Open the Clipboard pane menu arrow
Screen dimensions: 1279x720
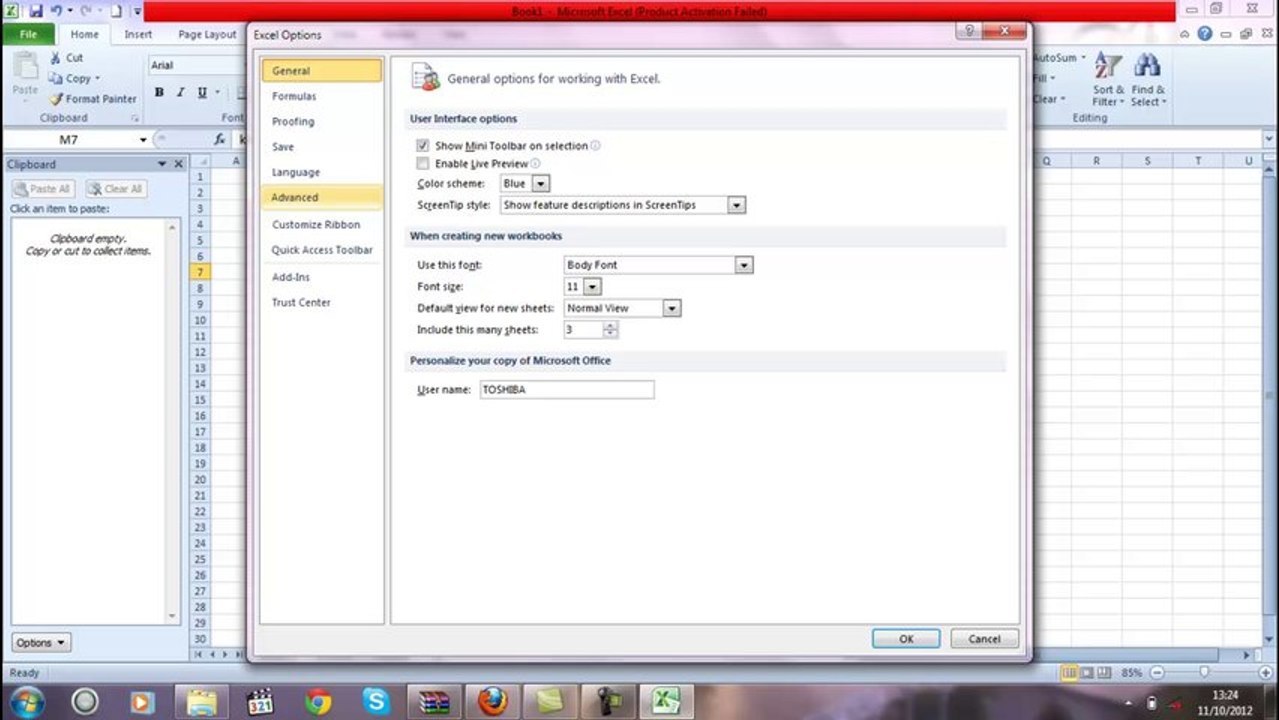(x=162, y=164)
